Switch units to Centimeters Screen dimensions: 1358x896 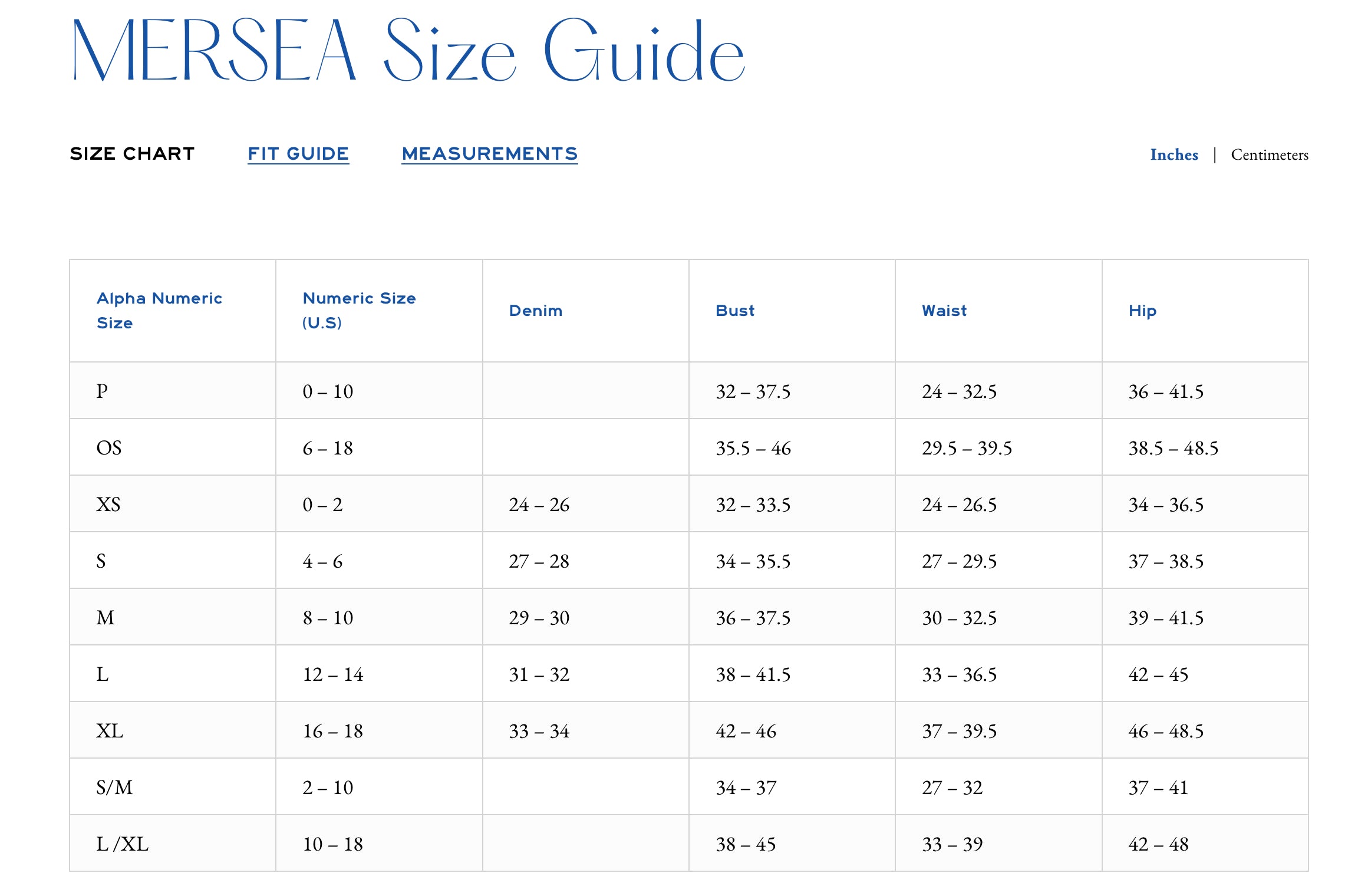tap(1269, 155)
